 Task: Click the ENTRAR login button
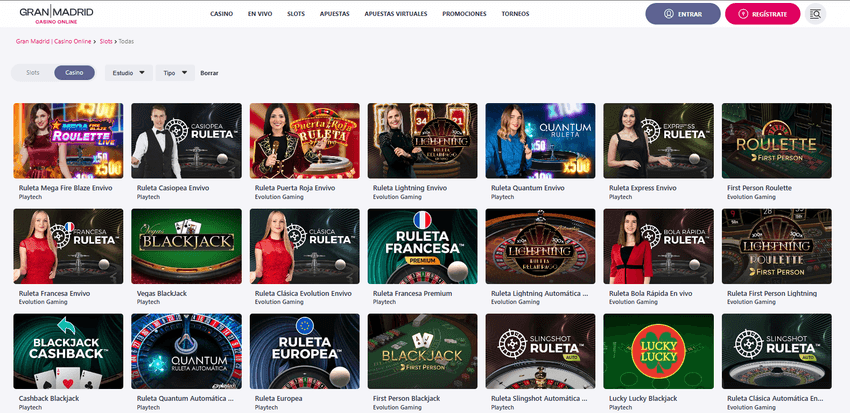click(682, 14)
